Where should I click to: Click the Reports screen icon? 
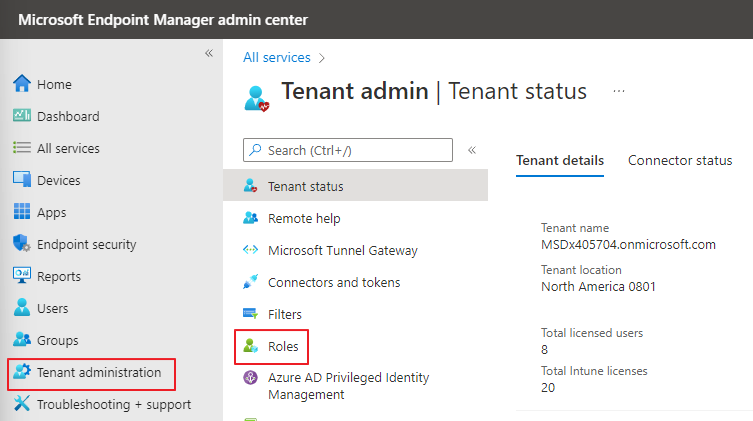point(22,275)
